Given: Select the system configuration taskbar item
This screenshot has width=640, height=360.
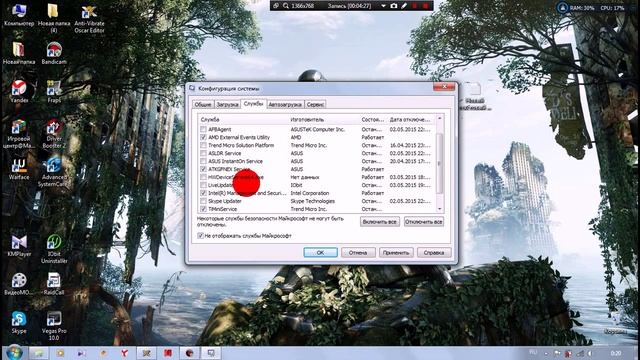Looking at the screenshot, I should [211, 353].
